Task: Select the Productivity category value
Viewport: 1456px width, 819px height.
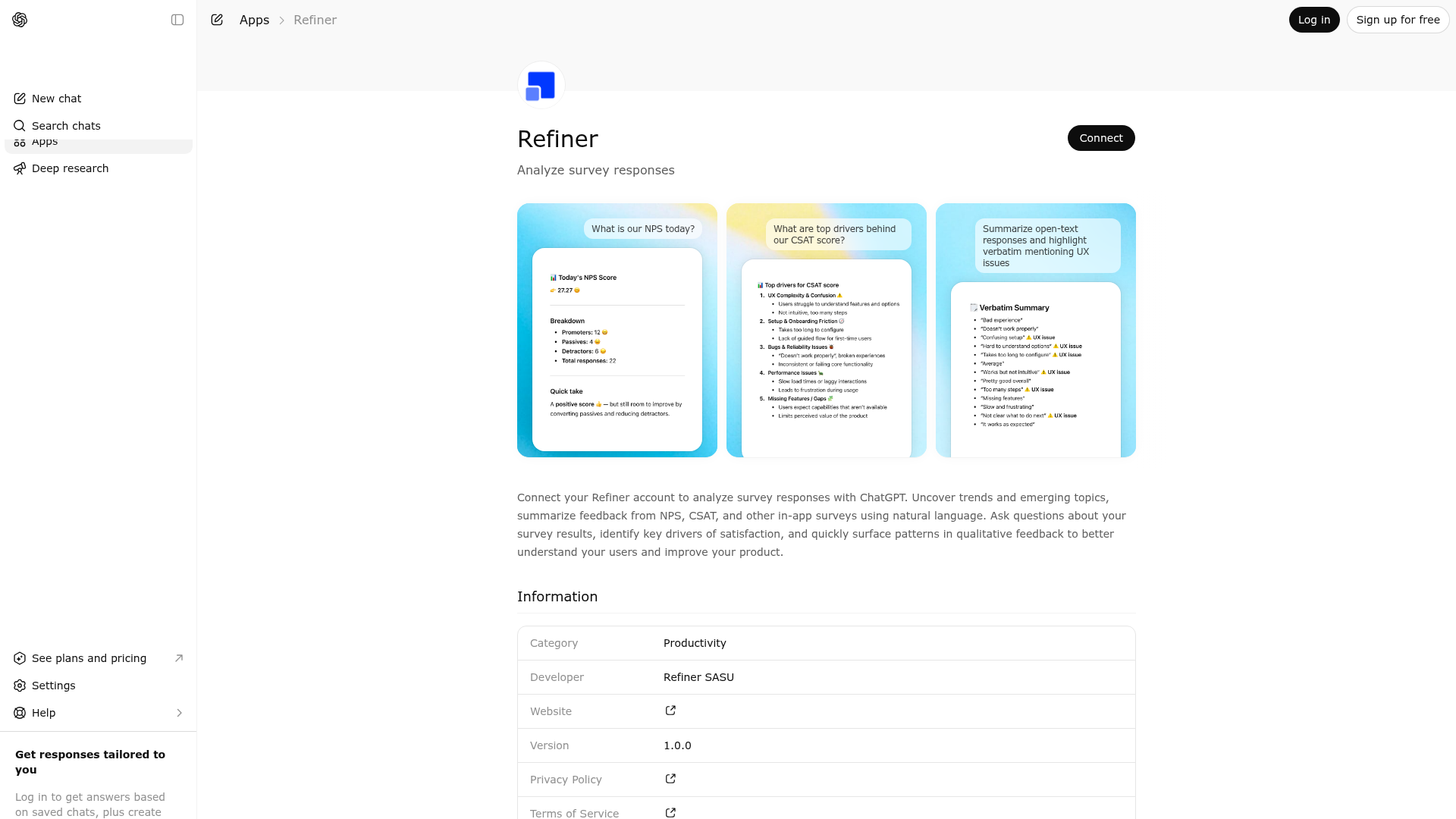Action: (x=695, y=643)
